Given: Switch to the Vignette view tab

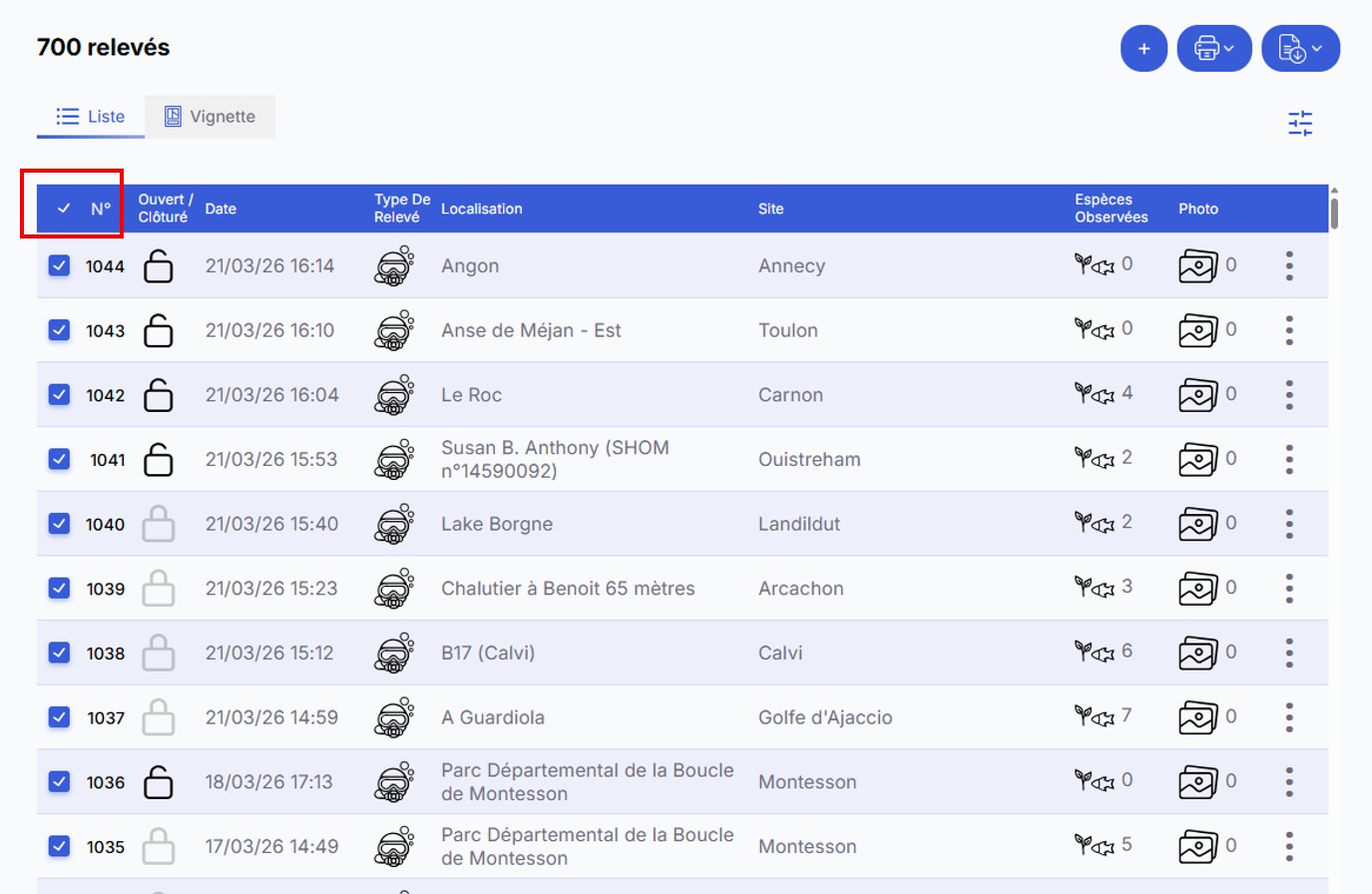Looking at the screenshot, I should [x=210, y=117].
